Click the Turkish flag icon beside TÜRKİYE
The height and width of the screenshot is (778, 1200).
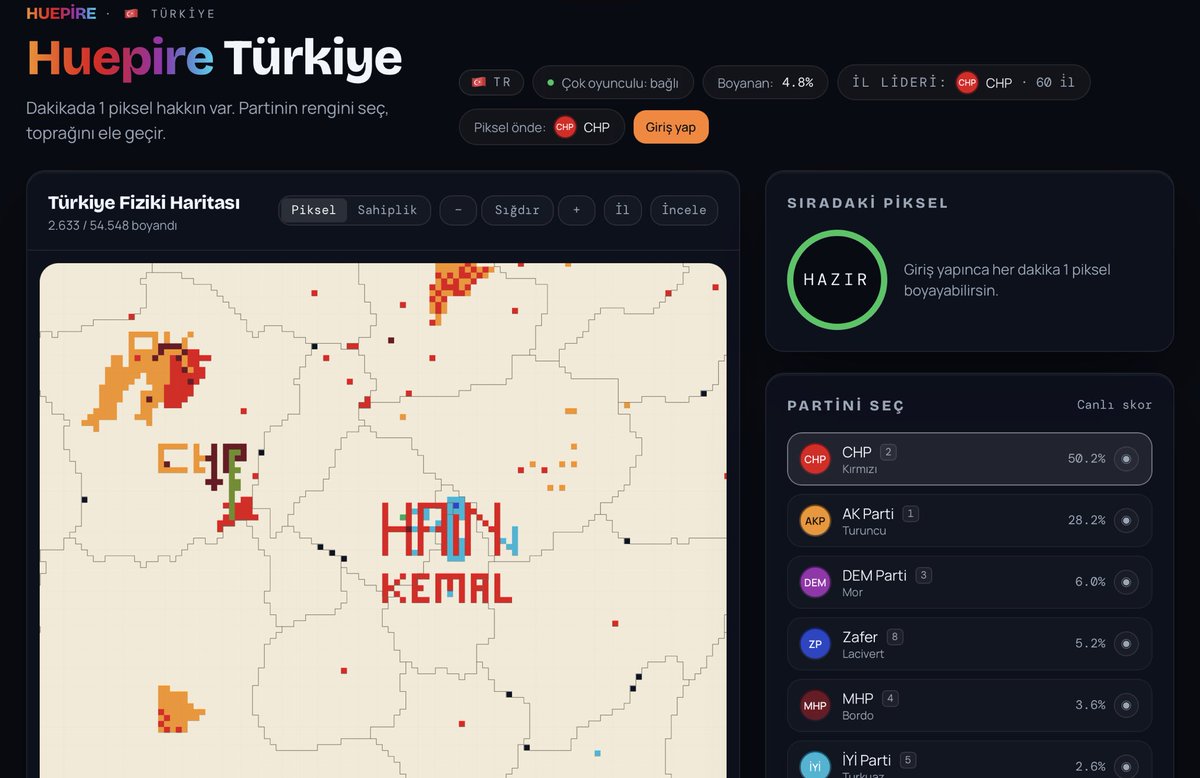click(x=131, y=14)
